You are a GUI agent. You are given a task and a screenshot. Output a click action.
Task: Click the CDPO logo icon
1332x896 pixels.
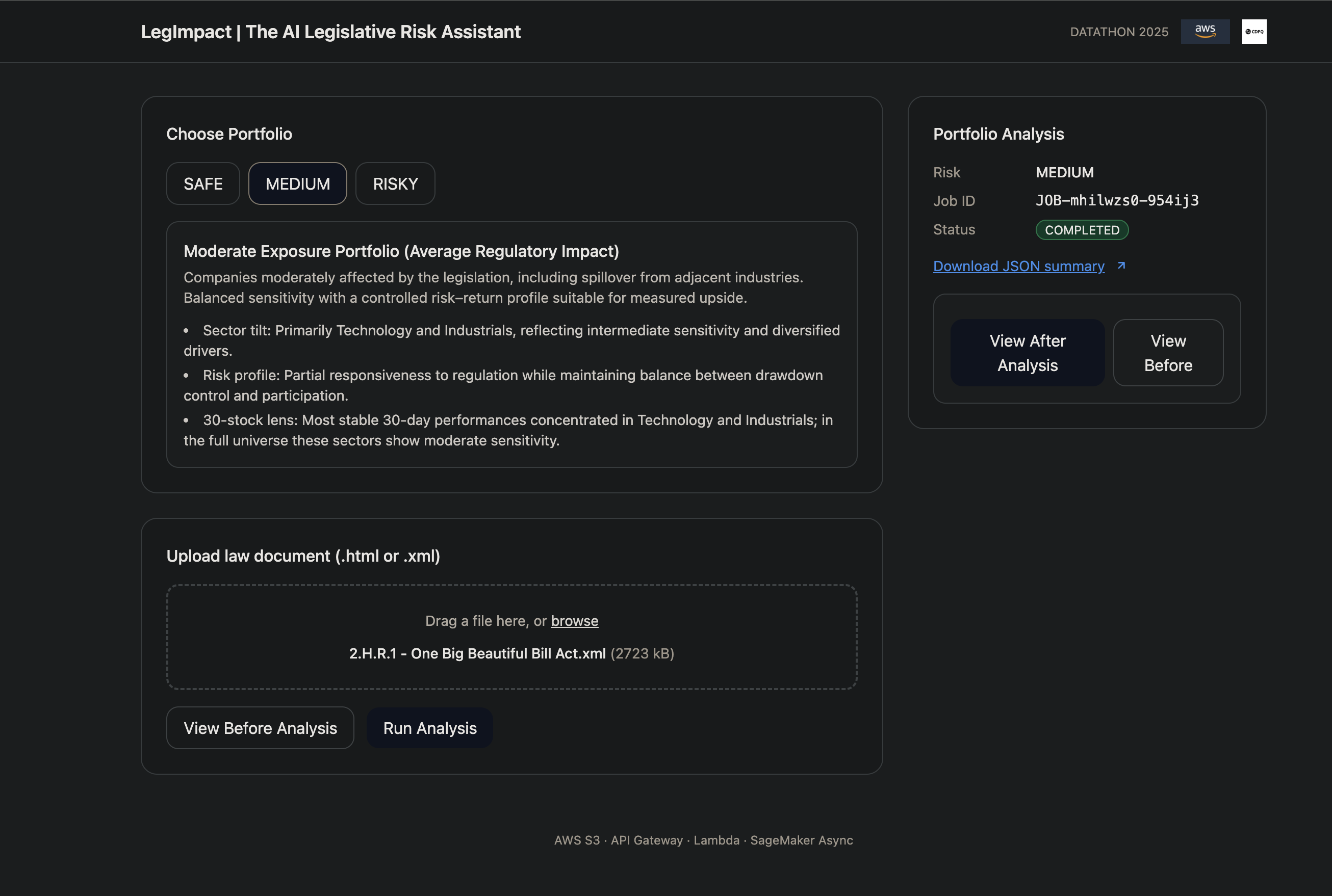tap(1253, 32)
